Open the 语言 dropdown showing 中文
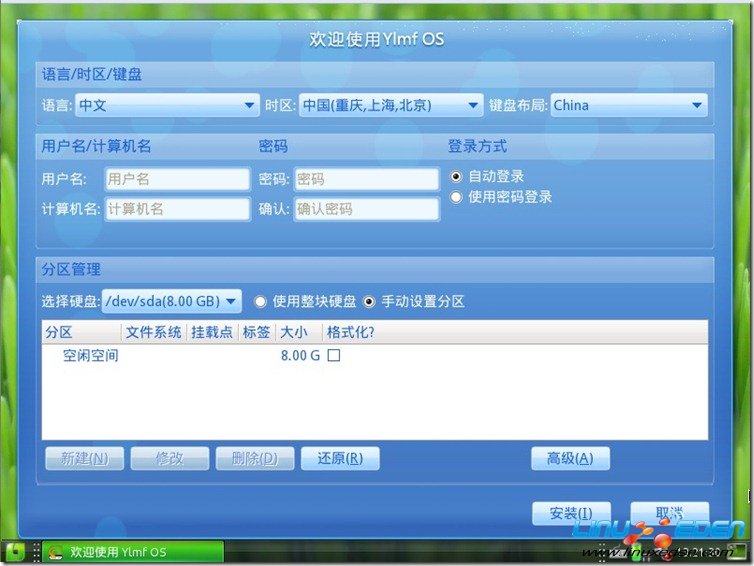Screen dimensions: 754x566 coord(167,105)
